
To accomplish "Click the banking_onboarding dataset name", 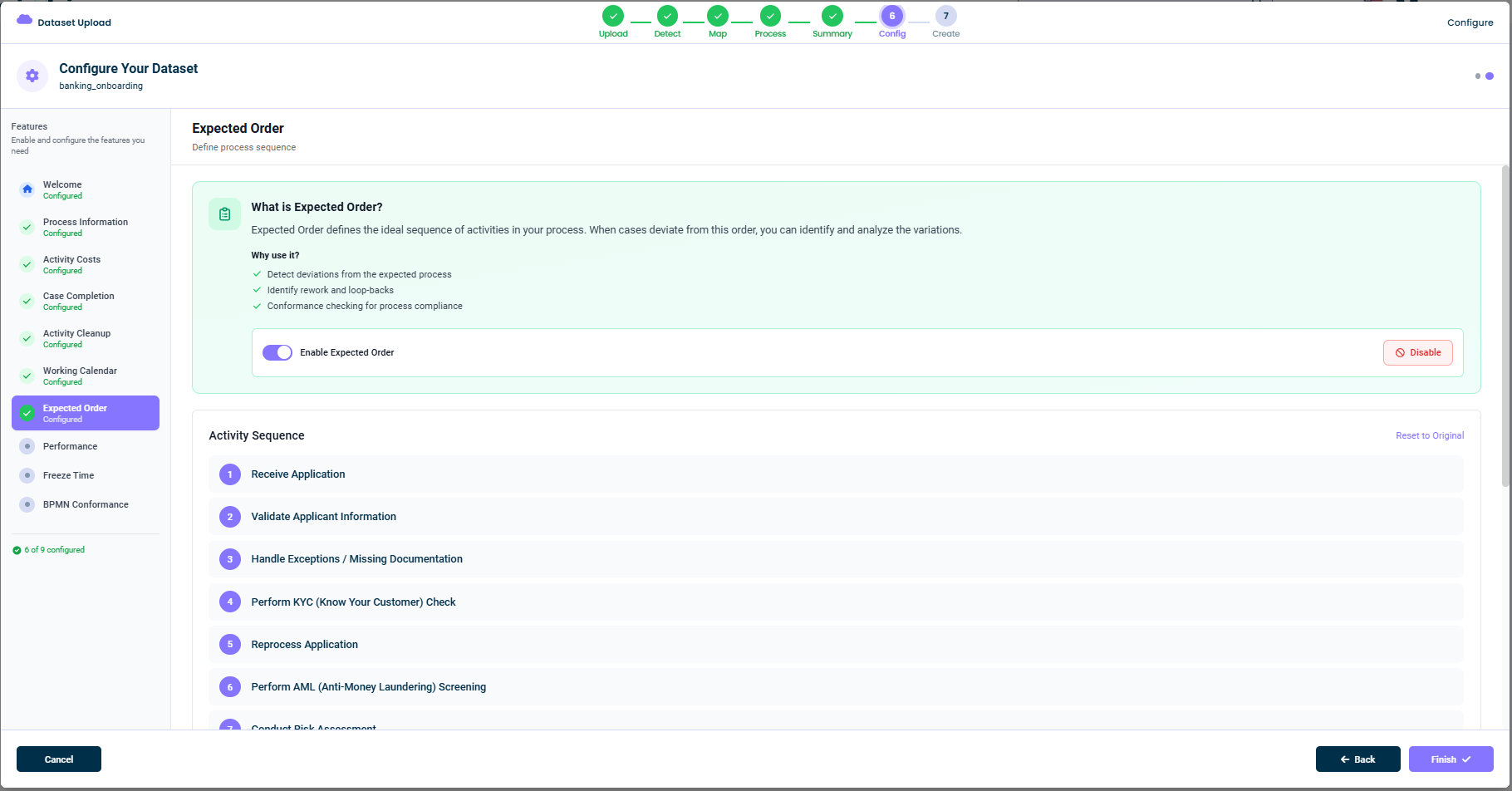I will click(x=101, y=86).
